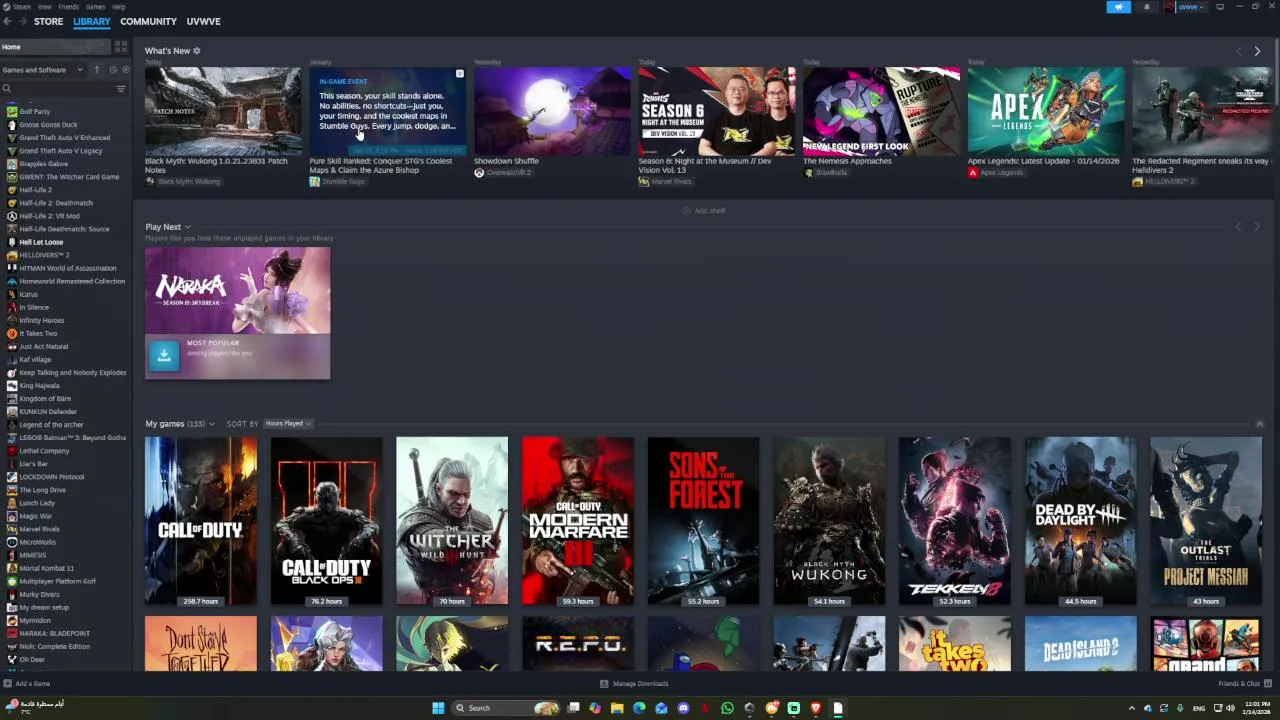Toggle the sort-by-recent clock icon in sidebar
Screen dimensions: 1280x720
112,70
